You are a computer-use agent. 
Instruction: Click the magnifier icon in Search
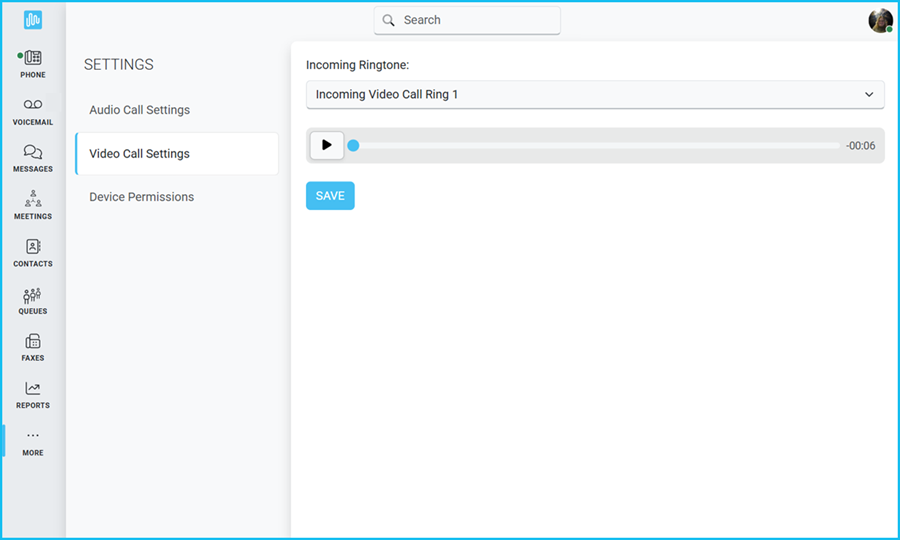[x=389, y=21]
